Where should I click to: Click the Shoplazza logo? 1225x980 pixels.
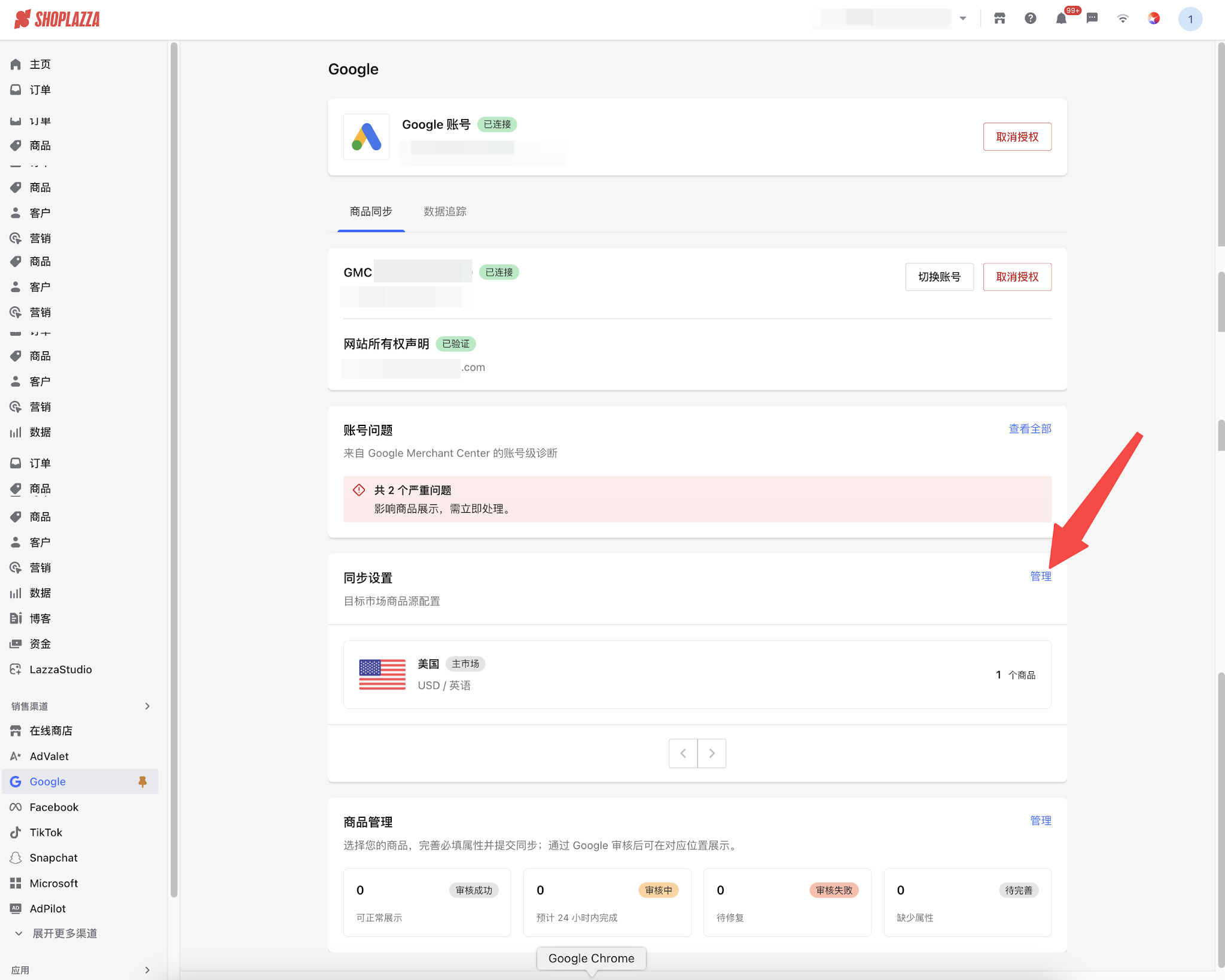[57, 19]
